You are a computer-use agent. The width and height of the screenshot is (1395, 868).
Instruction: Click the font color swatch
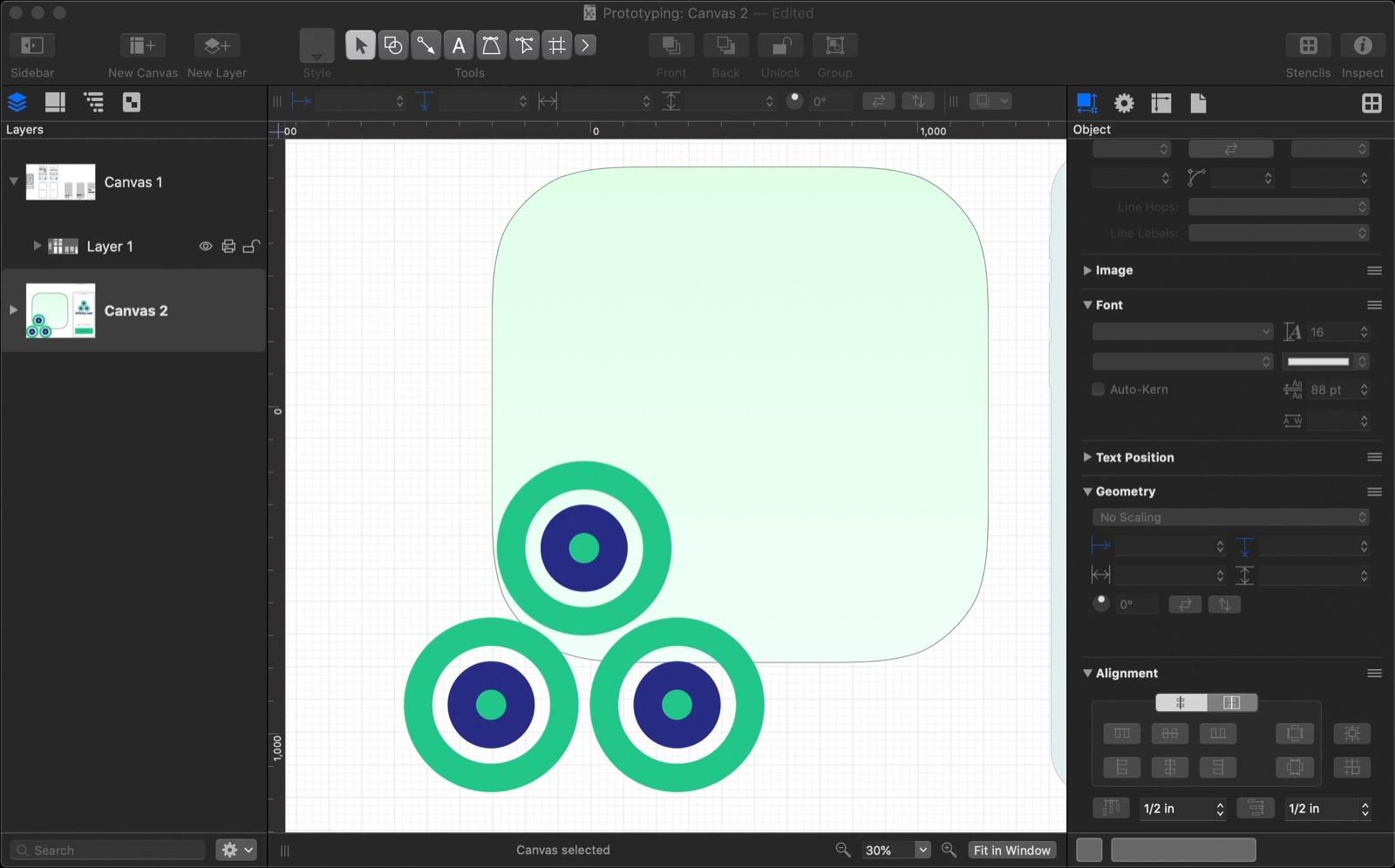1317,361
